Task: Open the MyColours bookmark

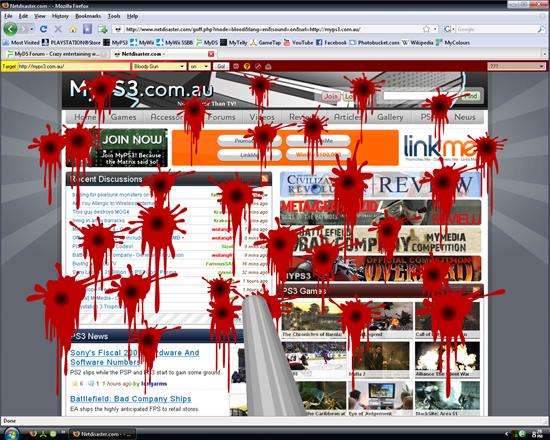Action: pos(453,42)
